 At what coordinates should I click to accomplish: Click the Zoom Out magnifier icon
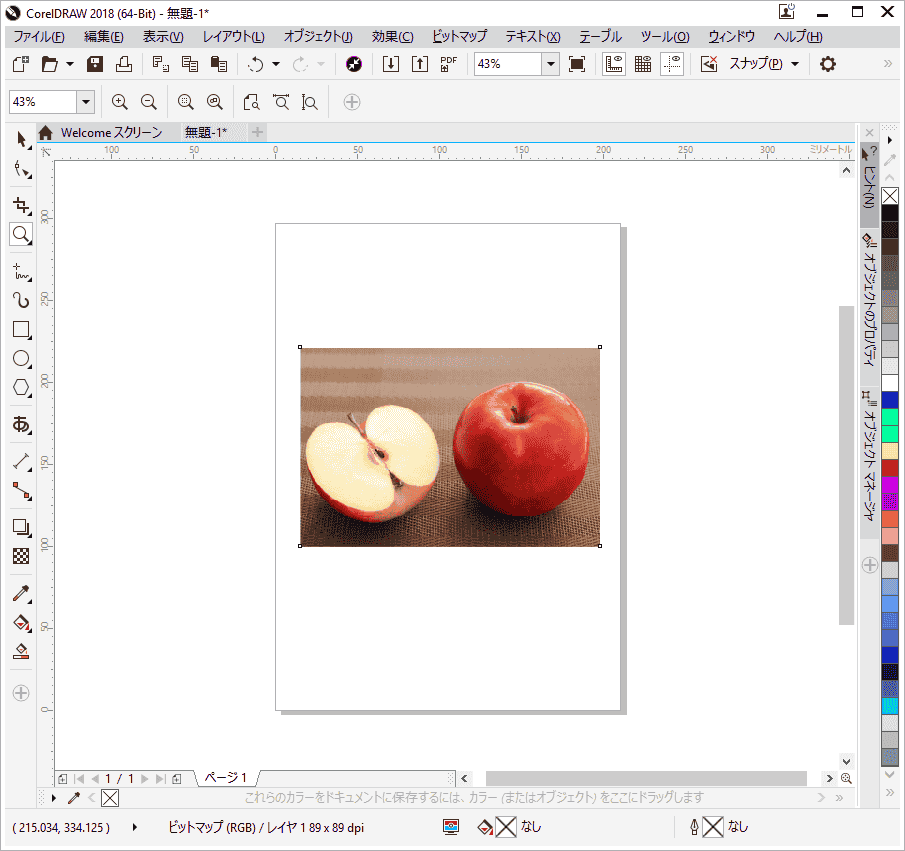pyautogui.click(x=149, y=102)
